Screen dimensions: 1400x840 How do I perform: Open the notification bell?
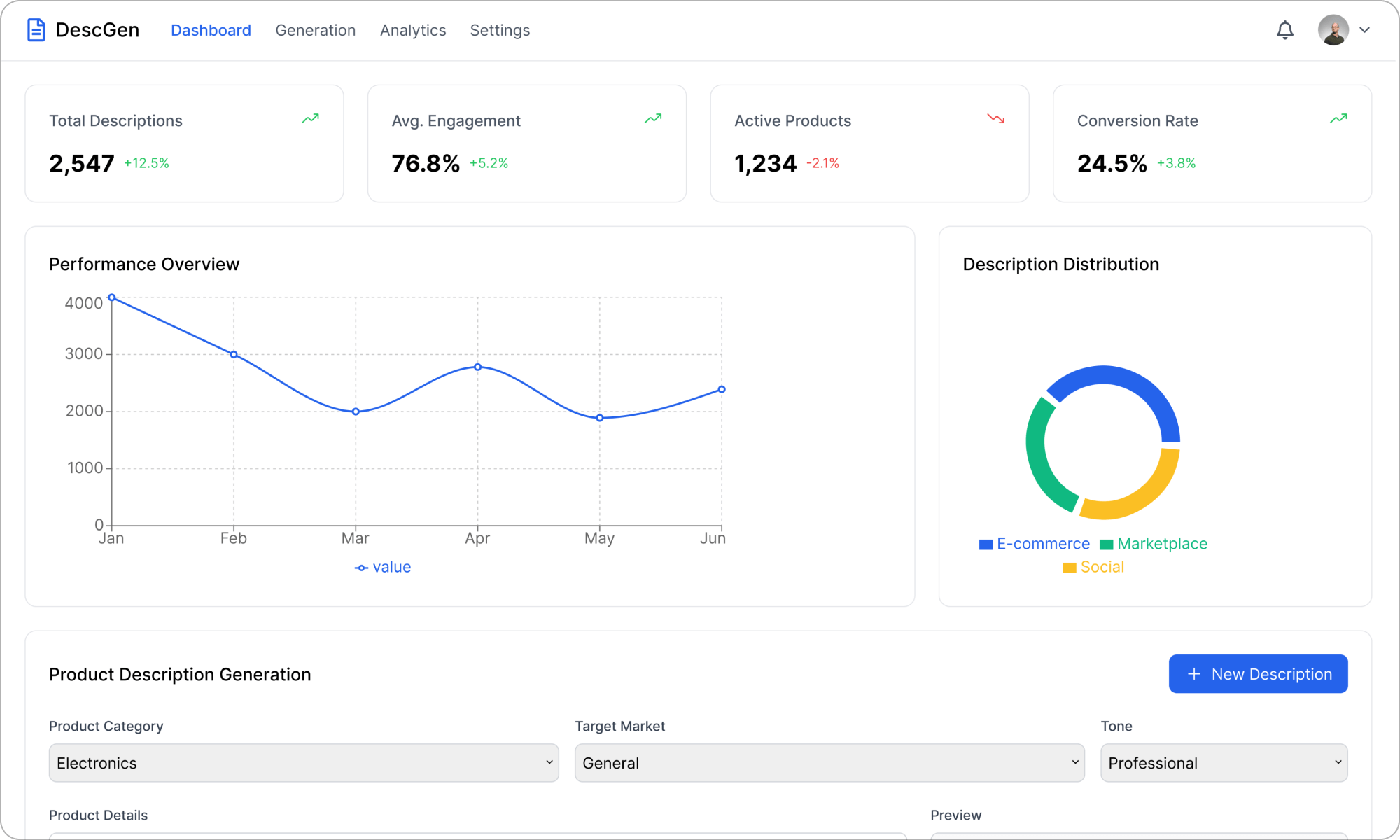pyautogui.click(x=1285, y=30)
